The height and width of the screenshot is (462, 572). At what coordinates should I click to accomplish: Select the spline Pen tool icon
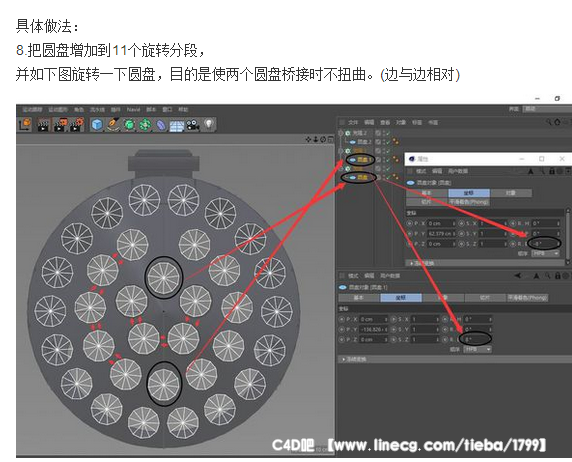tap(113, 125)
